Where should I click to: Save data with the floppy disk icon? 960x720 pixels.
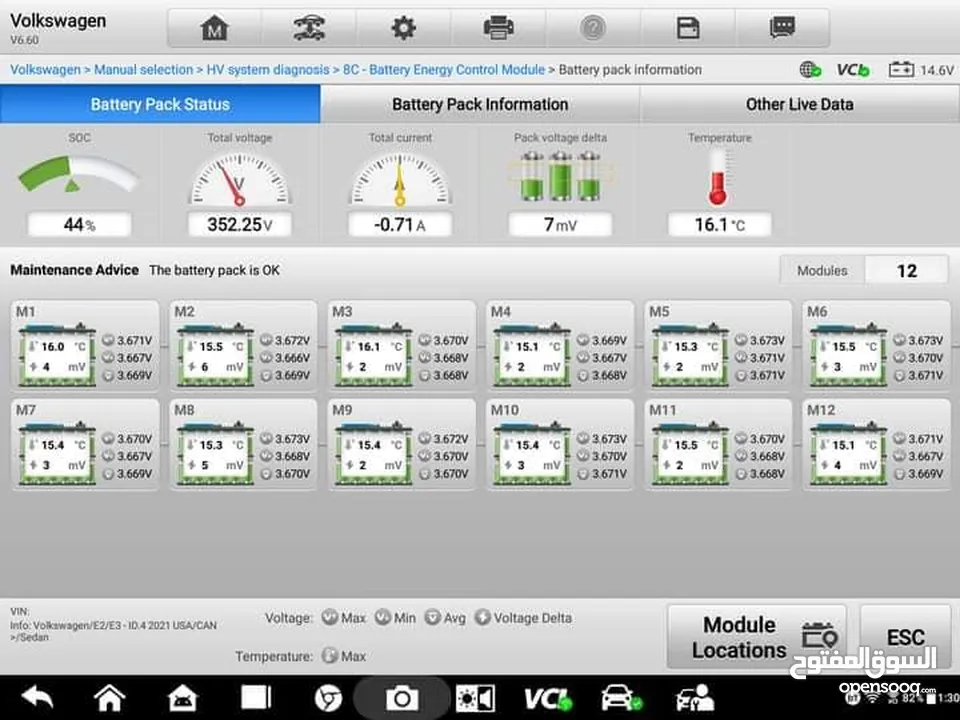pyautogui.click(x=688, y=28)
